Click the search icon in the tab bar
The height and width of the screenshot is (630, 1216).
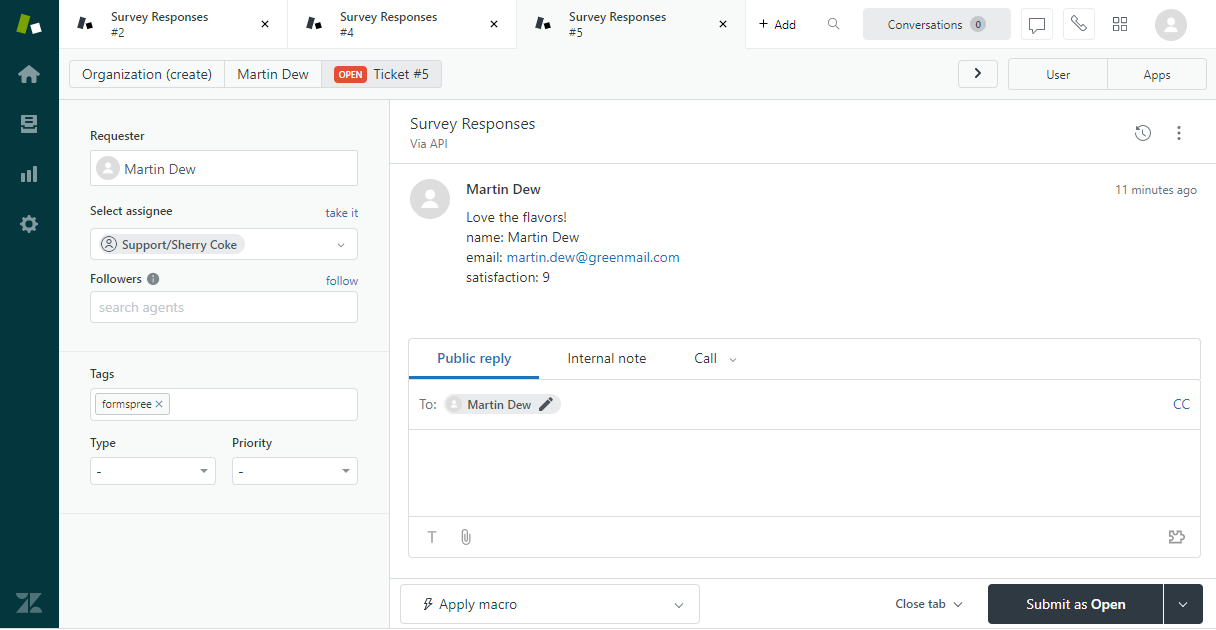(834, 24)
